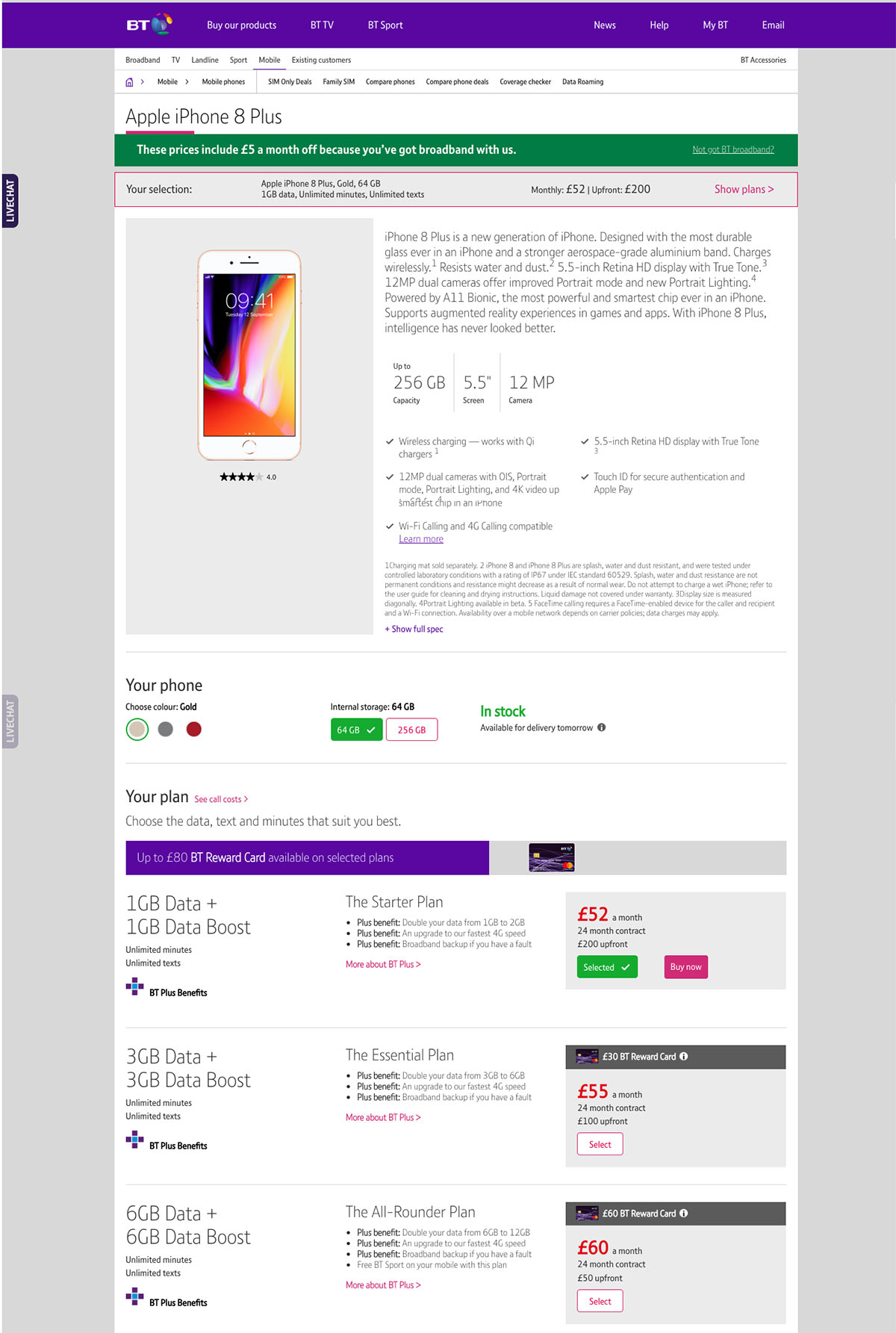Open info icon beside £60 BT Reward Card
Screen dimensions: 896x1333
(x=684, y=1213)
